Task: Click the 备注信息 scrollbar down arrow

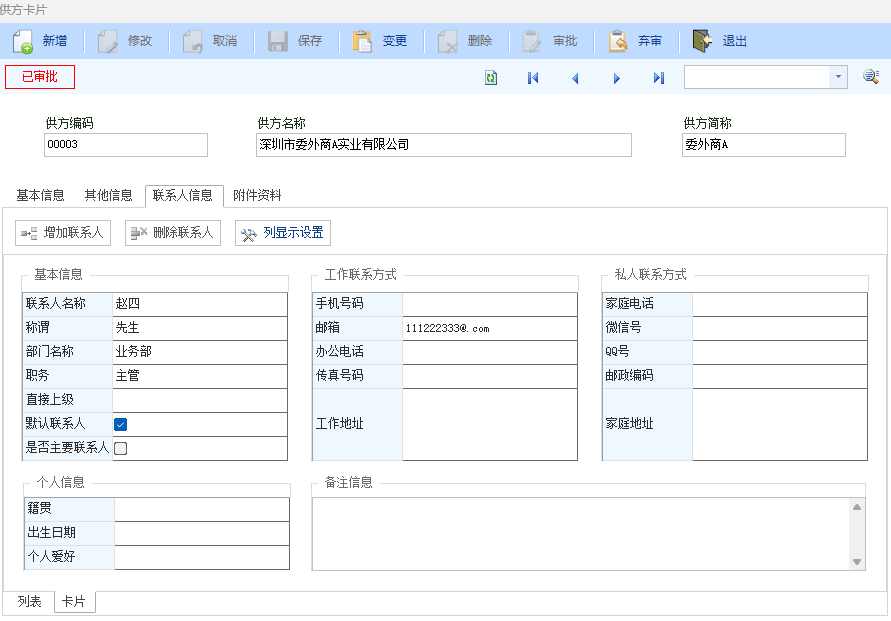Action: click(857, 562)
